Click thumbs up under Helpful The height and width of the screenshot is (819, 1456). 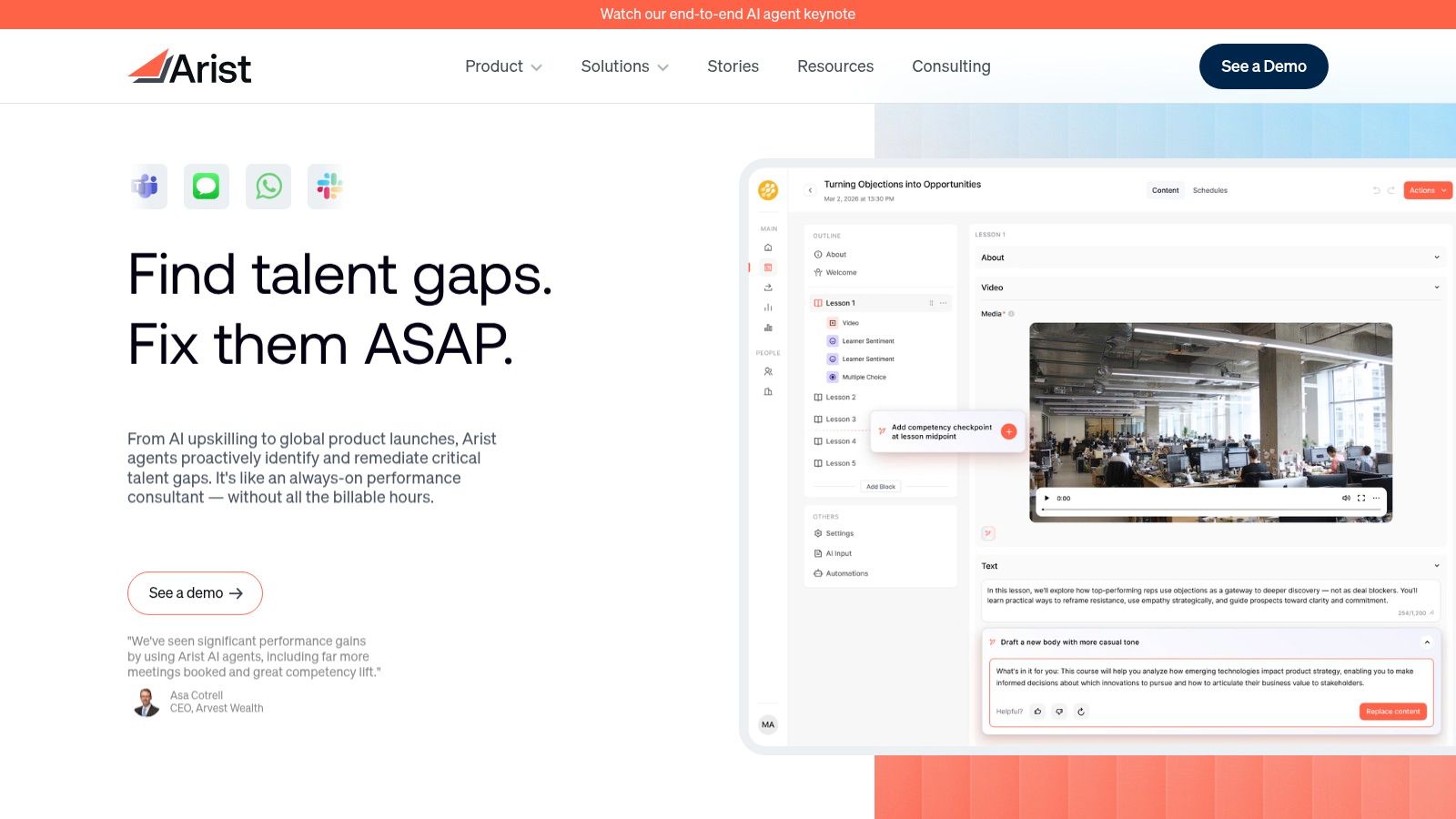pyautogui.click(x=1037, y=712)
